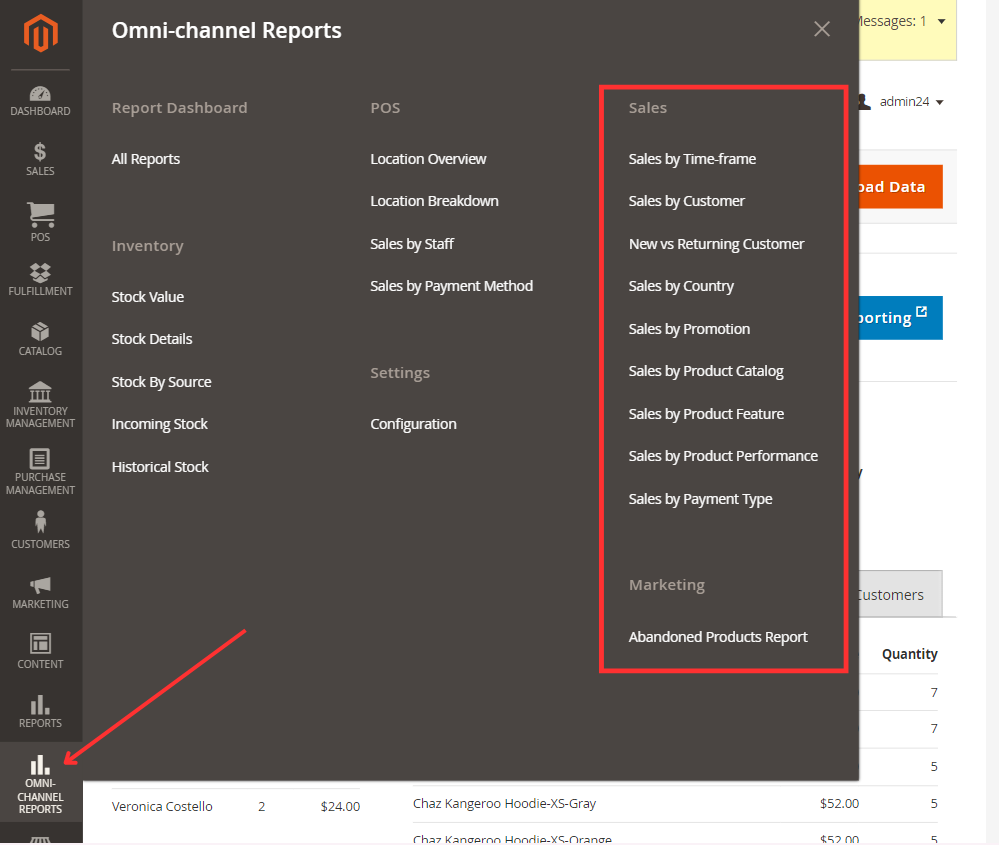
Task: Open the admin24 account dropdown
Action: click(910, 102)
